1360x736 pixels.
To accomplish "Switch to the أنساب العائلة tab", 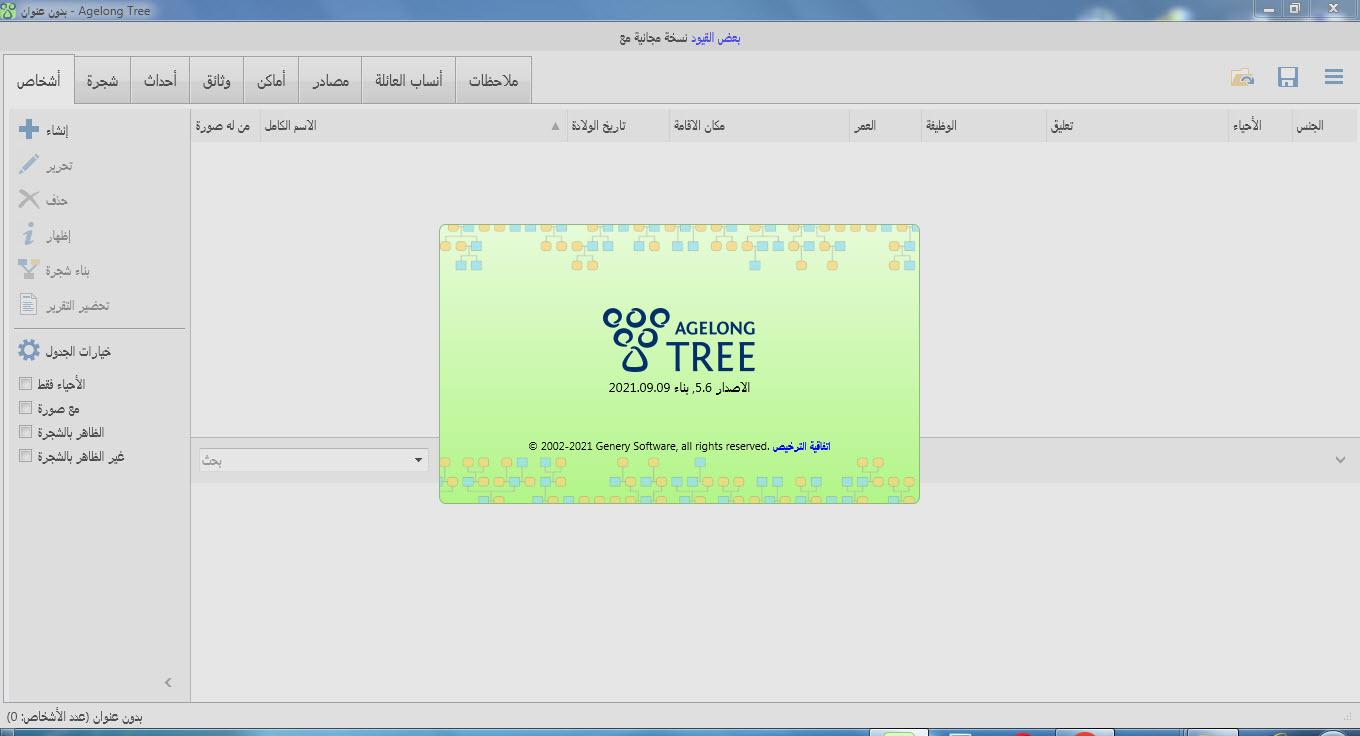I will (409, 80).
